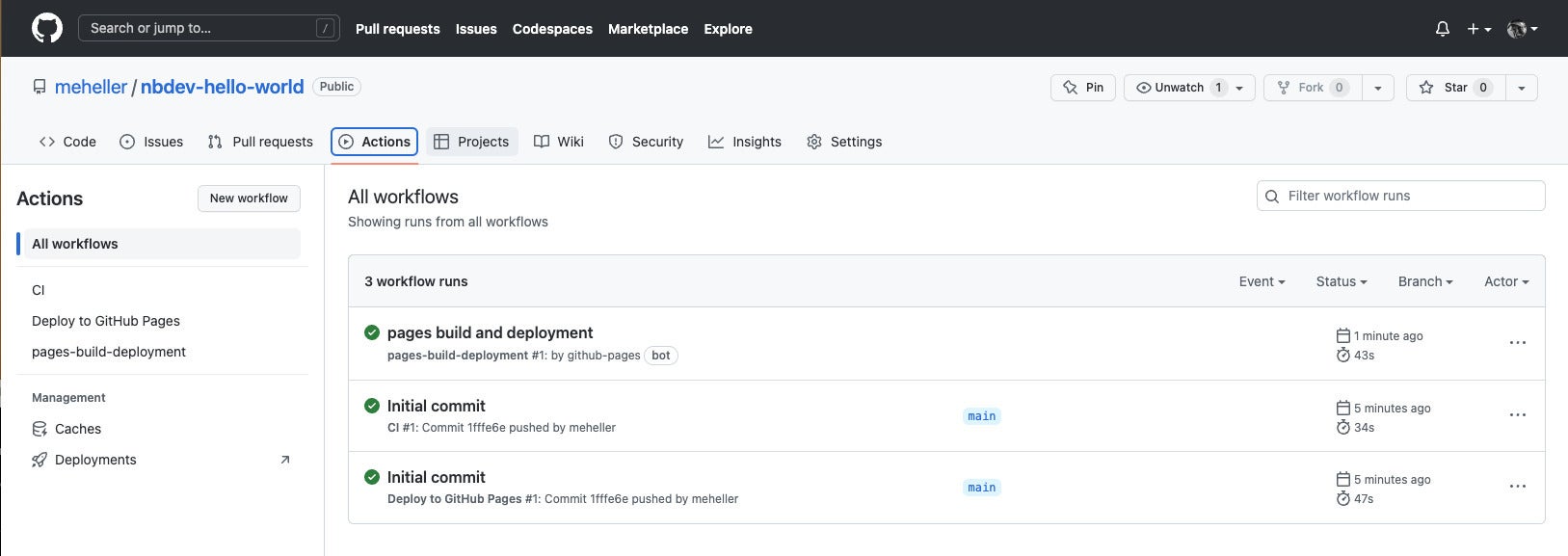This screenshot has width=1568, height=556.
Task: Select the Actions tab
Action: pos(374,142)
